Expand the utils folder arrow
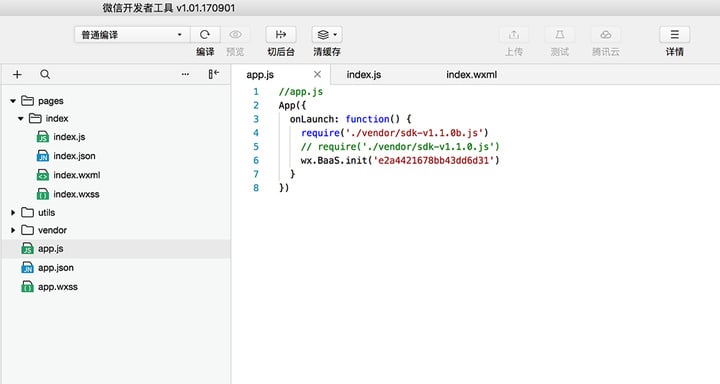 pos(13,212)
